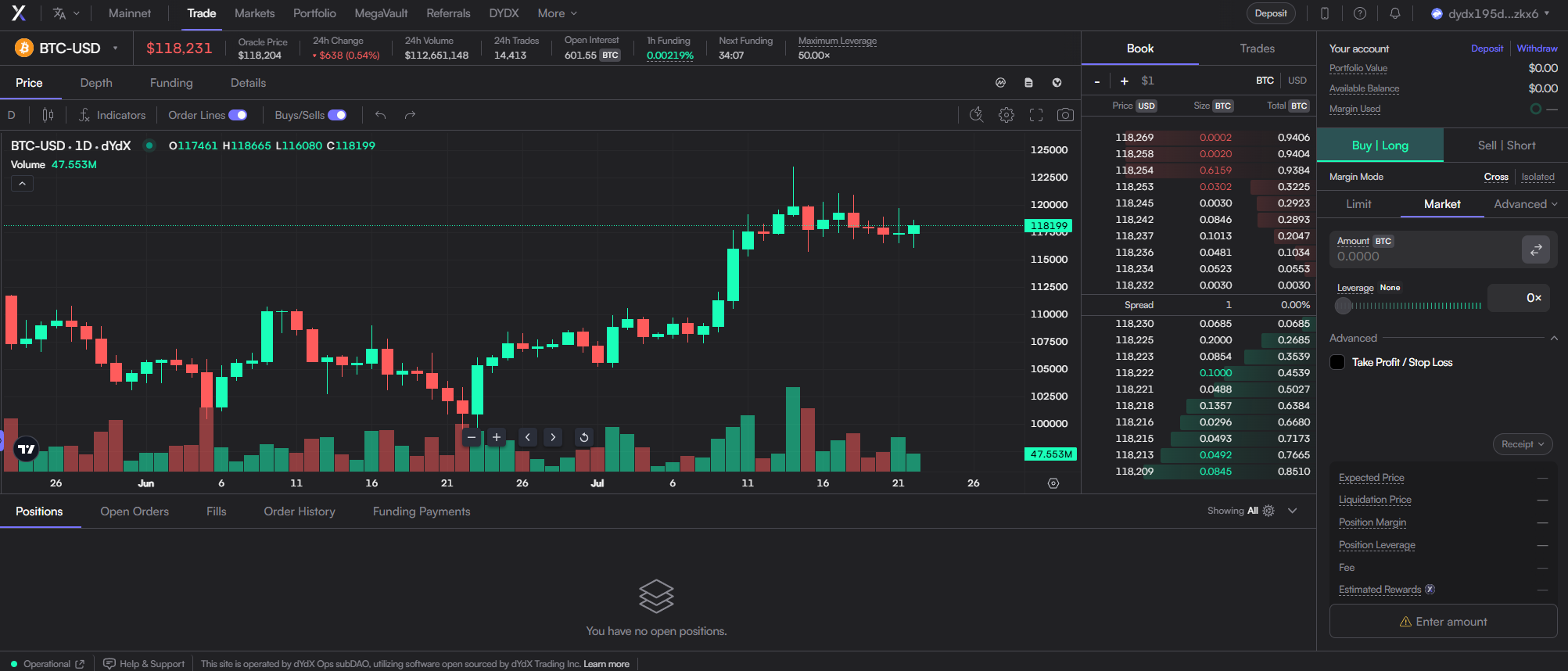Click the dYdX logo in the header
Image resolution: width=1568 pixels, height=671 pixels.
click(18, 13)
